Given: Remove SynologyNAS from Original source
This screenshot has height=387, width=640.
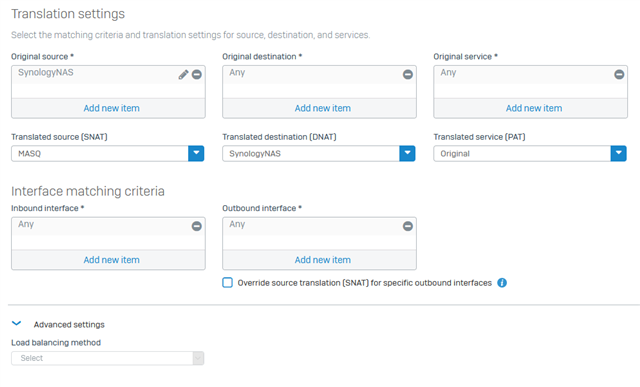Looking at the screenshot, I should (197, 75).
